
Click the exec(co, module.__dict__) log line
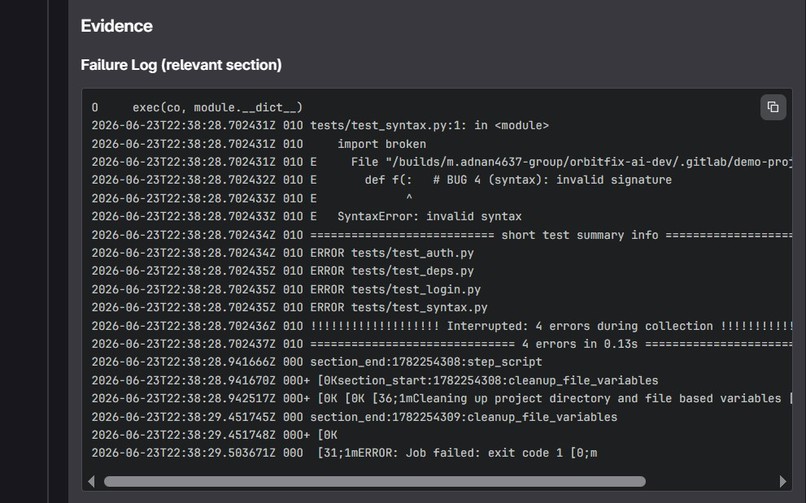point(197,107)
